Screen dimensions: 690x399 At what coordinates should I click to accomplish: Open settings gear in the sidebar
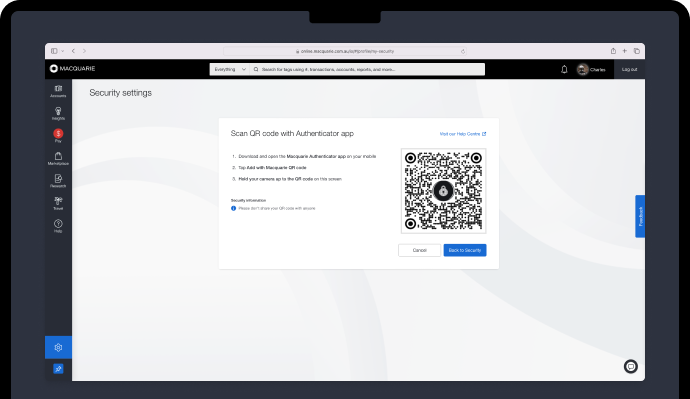tap(58, 348)
